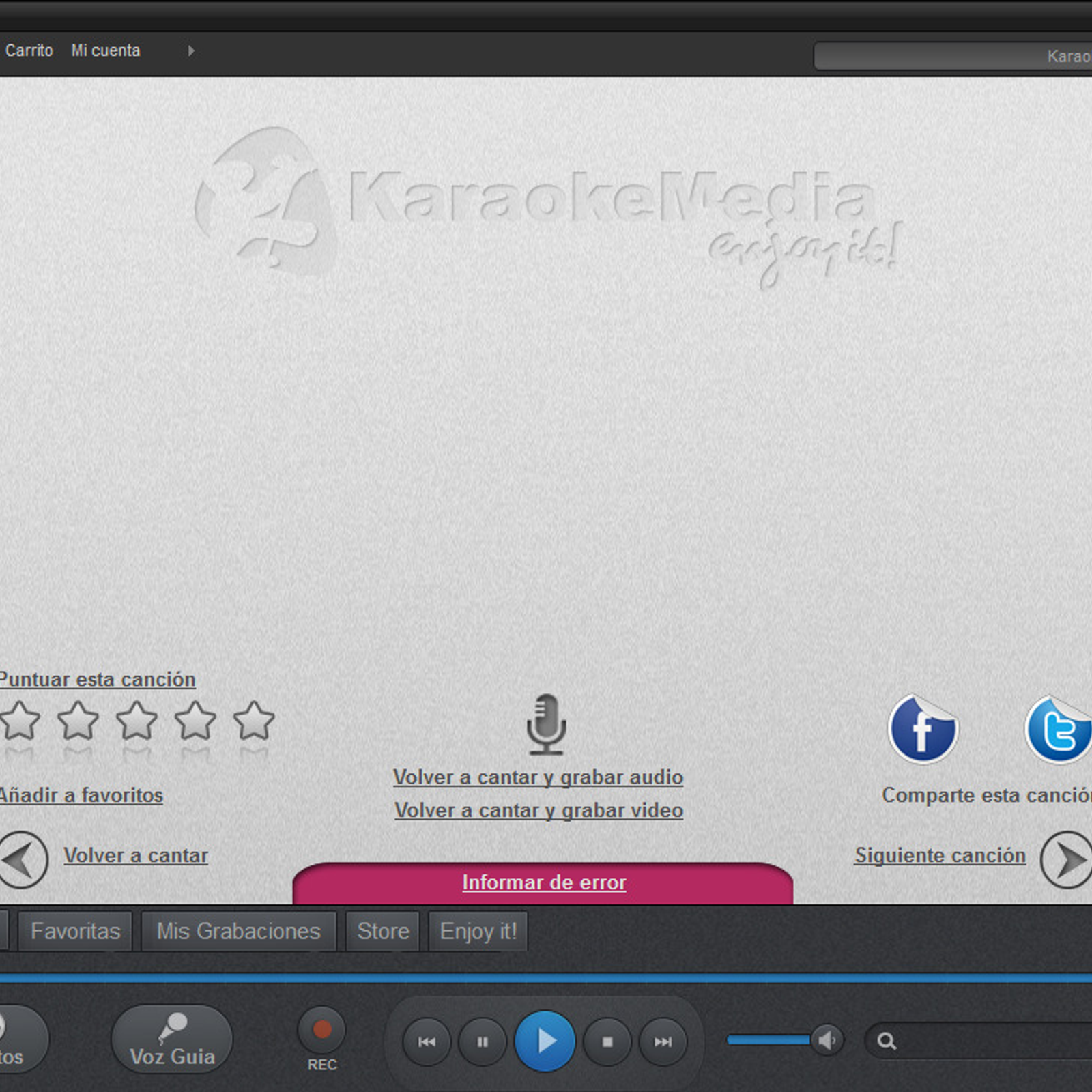Click the second rating star
Screen dimensions: 1092x1092
pos(78,721)
